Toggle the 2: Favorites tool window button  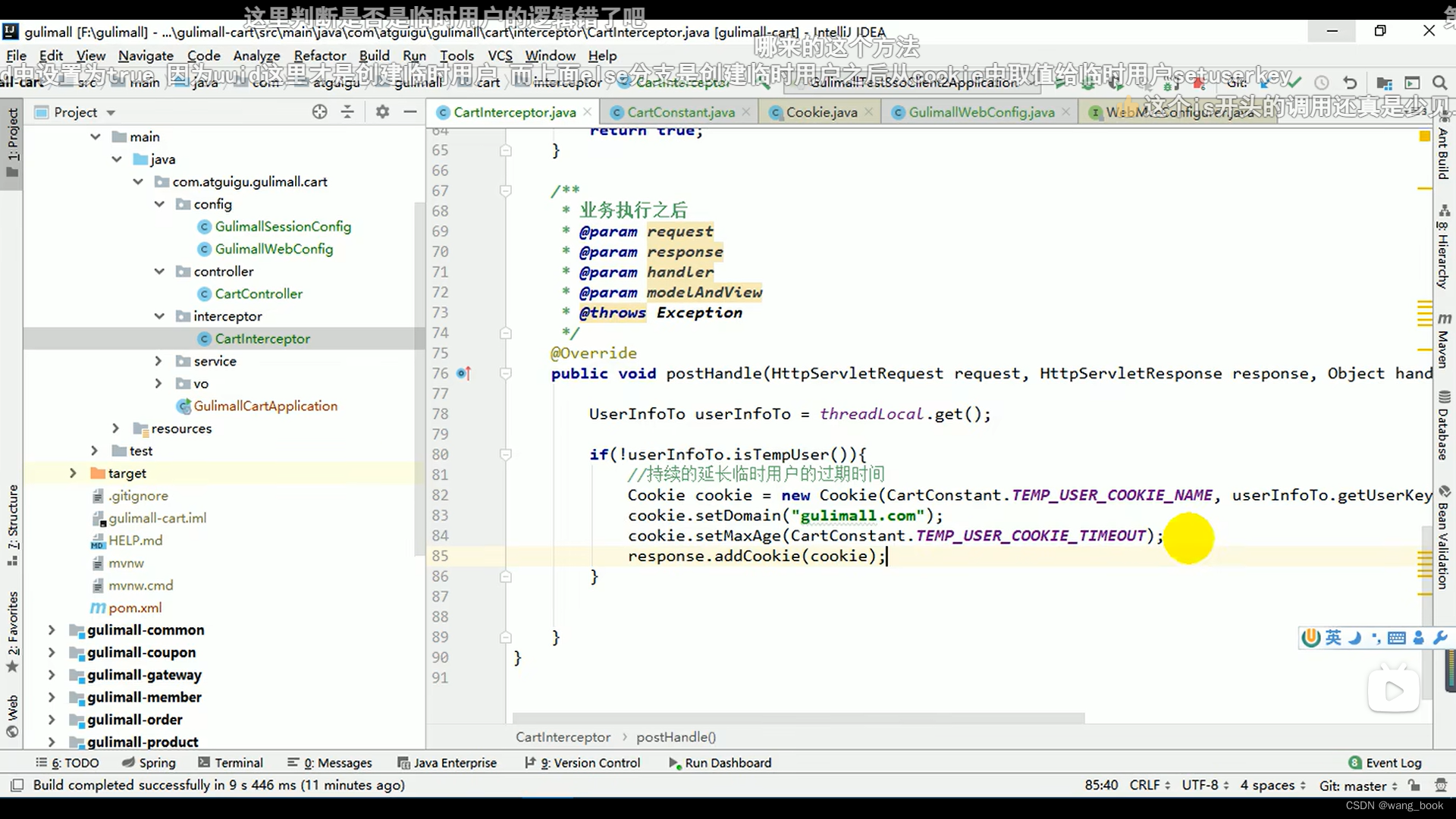point(12,632)
